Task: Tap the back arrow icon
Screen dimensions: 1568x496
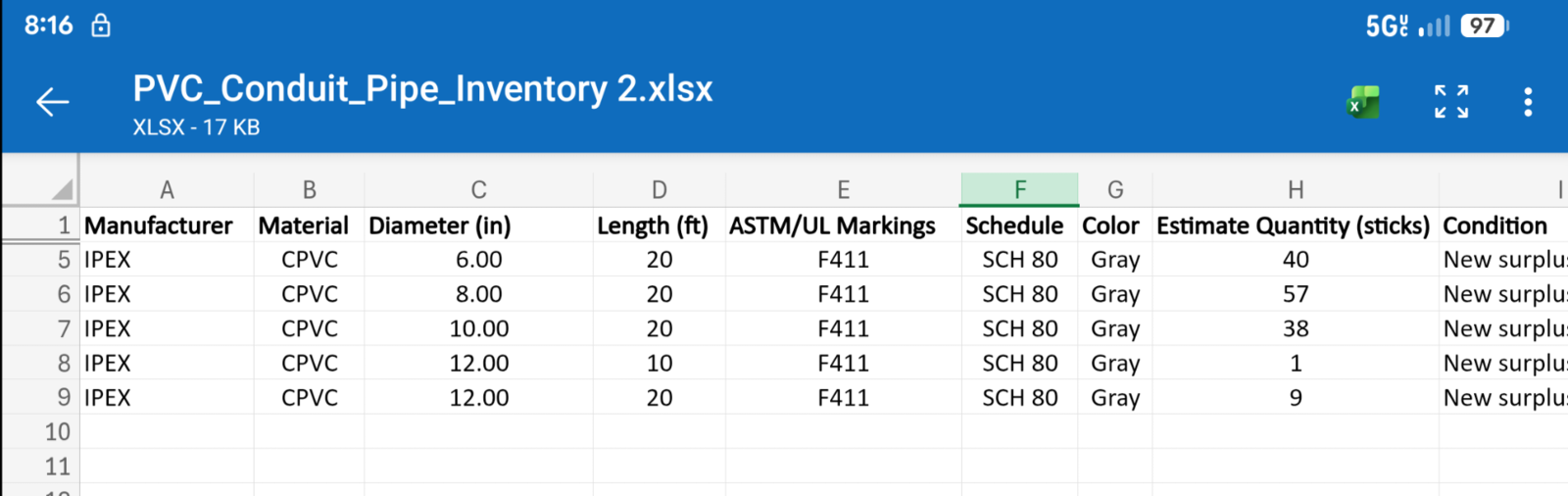Action: coord(52,102)
